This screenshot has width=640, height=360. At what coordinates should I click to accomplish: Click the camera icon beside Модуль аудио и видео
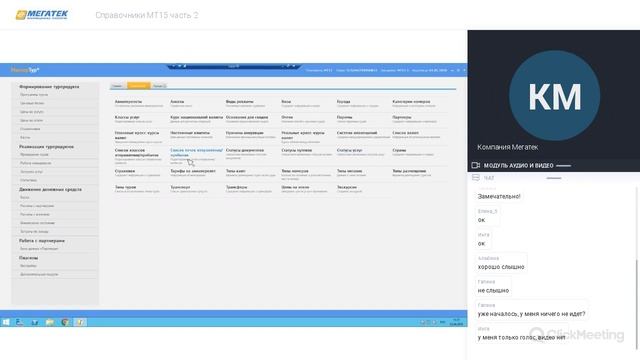tap(476, 165)
